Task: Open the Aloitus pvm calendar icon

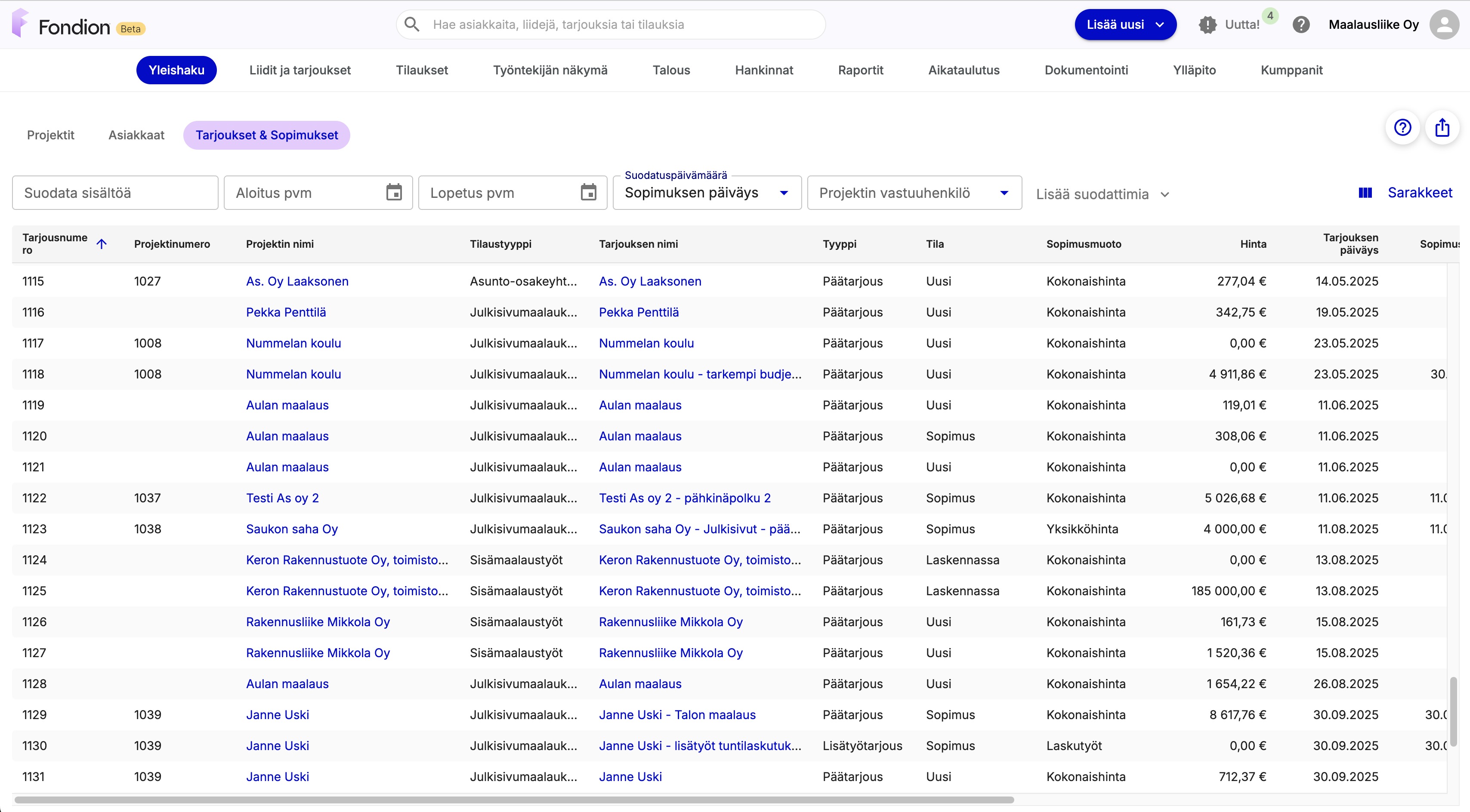Action: pyautogui.click(x=394, y=193)
